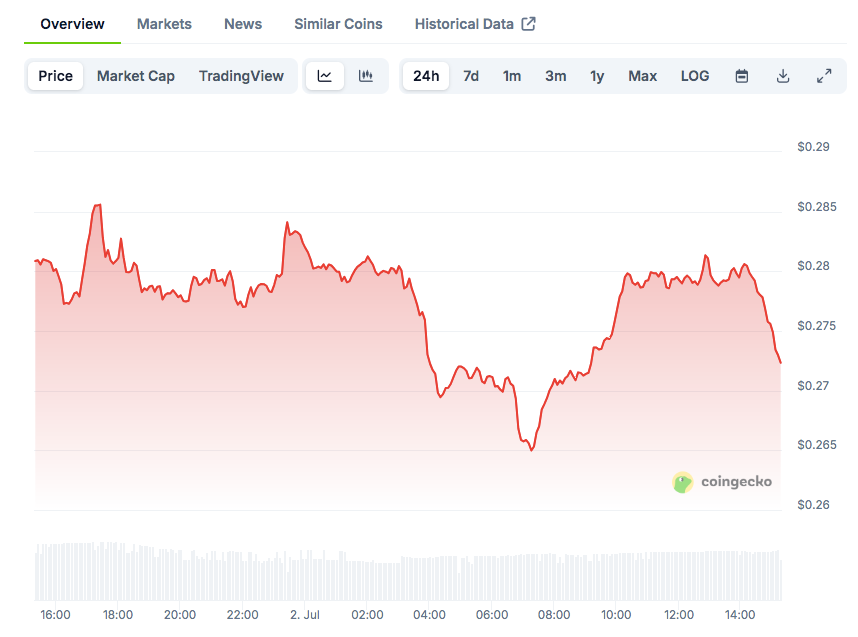Click the $0.28 price axis label
Viewport: 858px width, 637px height.
point(813,266)
